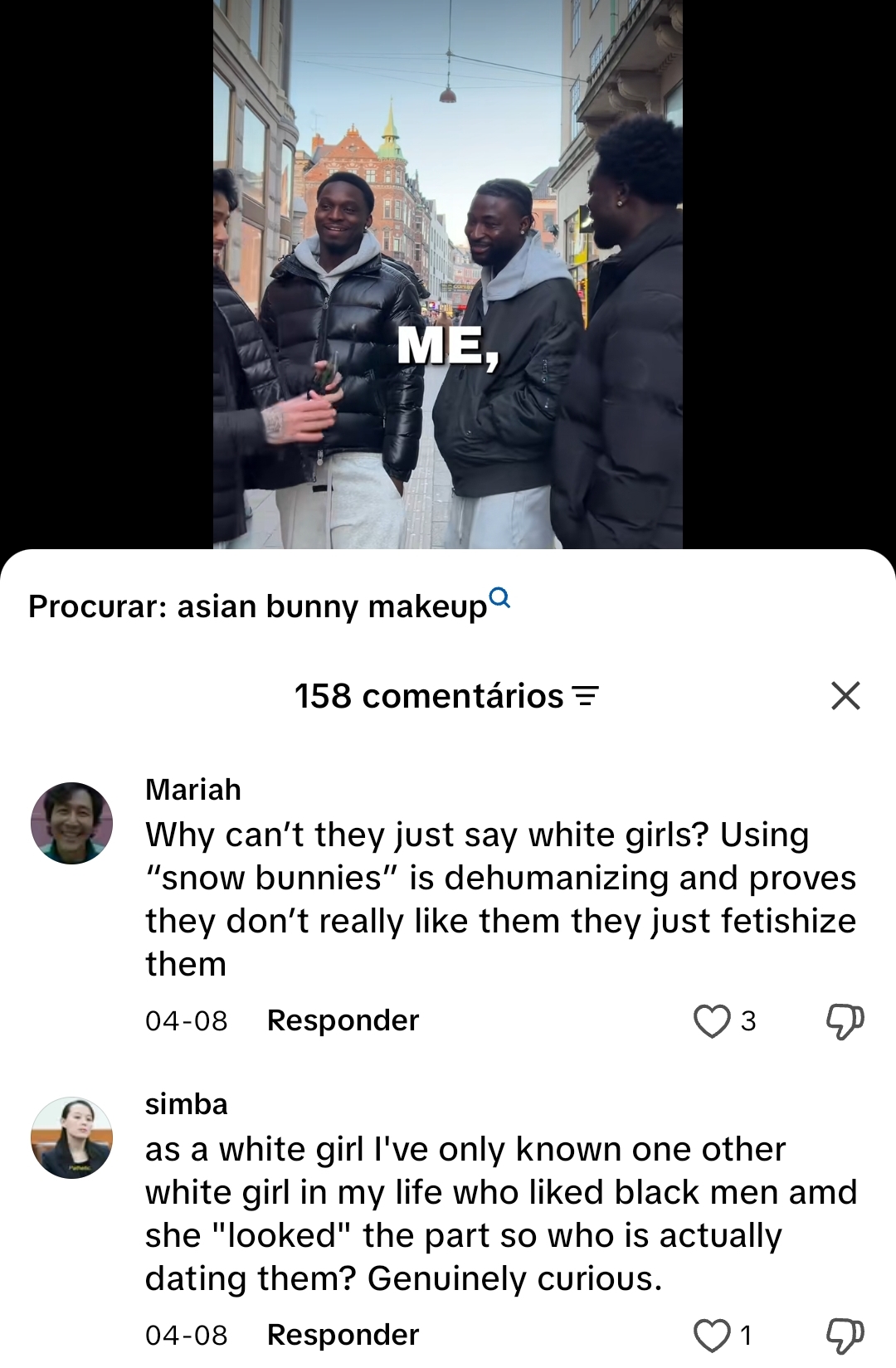Screen dimensions: 896x1368
Task: Open simba's profile avatar
Action: pos(71,1137)
